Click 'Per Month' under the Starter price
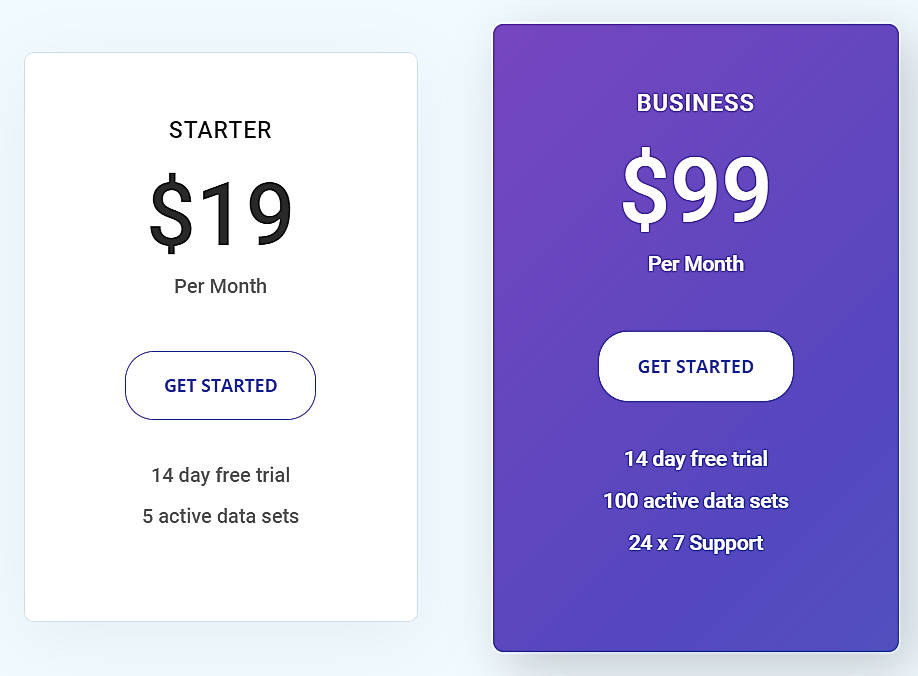The image size is (918, 676). [220, 286]
